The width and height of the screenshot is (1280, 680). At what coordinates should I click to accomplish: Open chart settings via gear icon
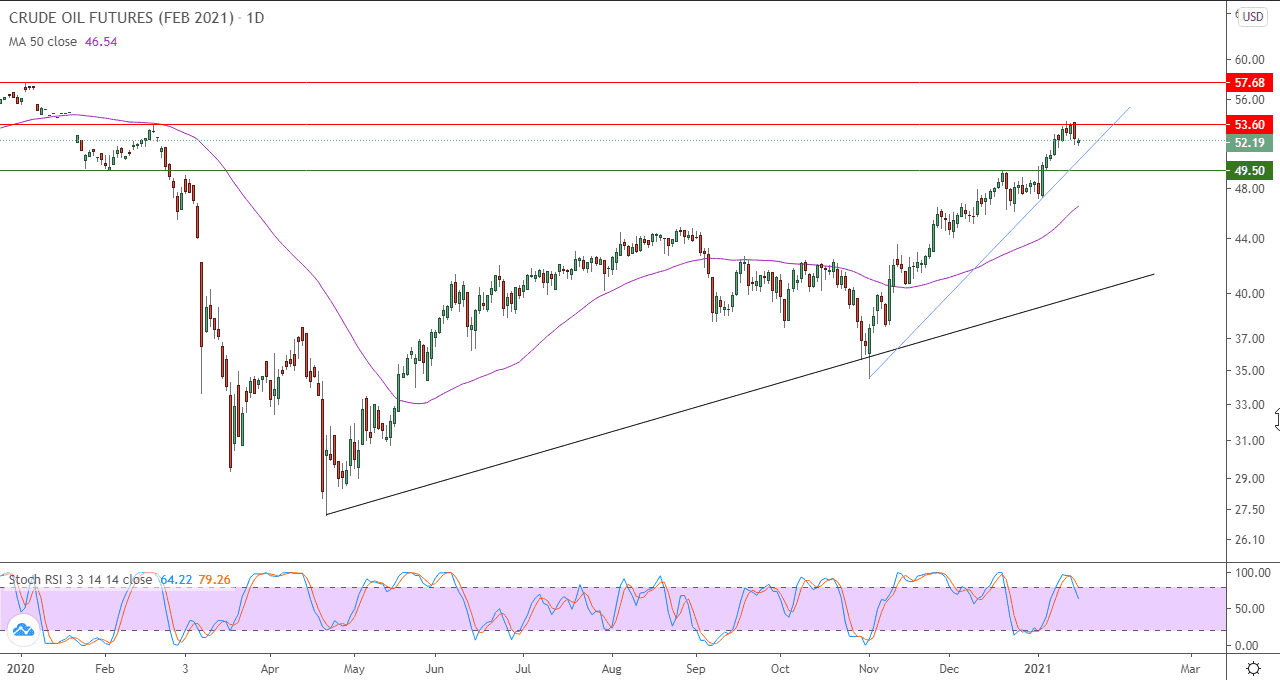[x=1253, y=667]
